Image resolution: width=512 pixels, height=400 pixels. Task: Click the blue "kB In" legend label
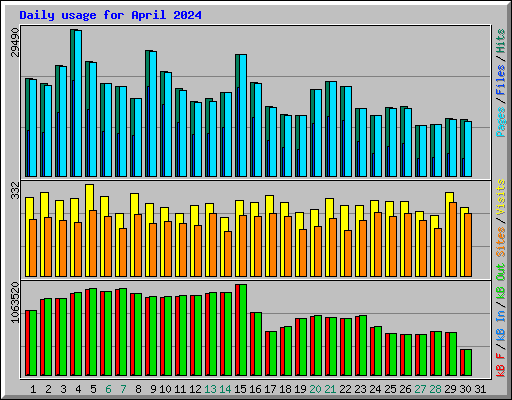click(x=501, y=325)
